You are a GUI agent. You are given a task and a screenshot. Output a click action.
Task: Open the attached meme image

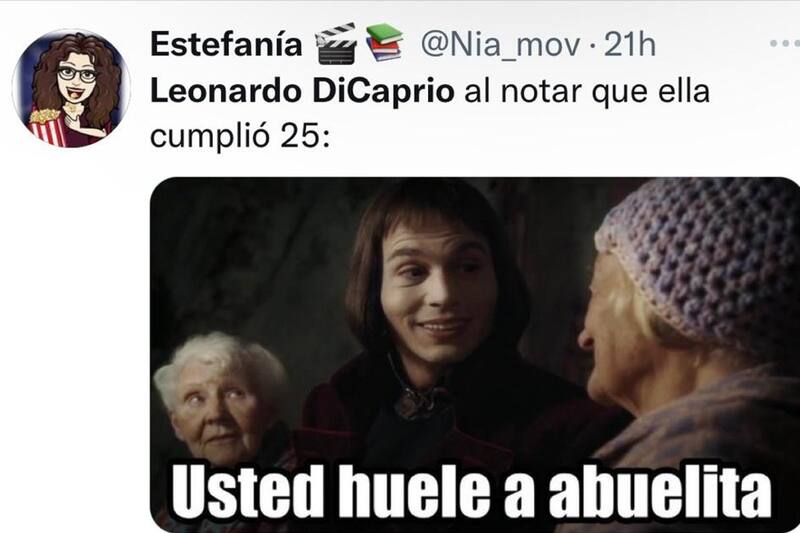pyautogui.click(x=475, y=355)
